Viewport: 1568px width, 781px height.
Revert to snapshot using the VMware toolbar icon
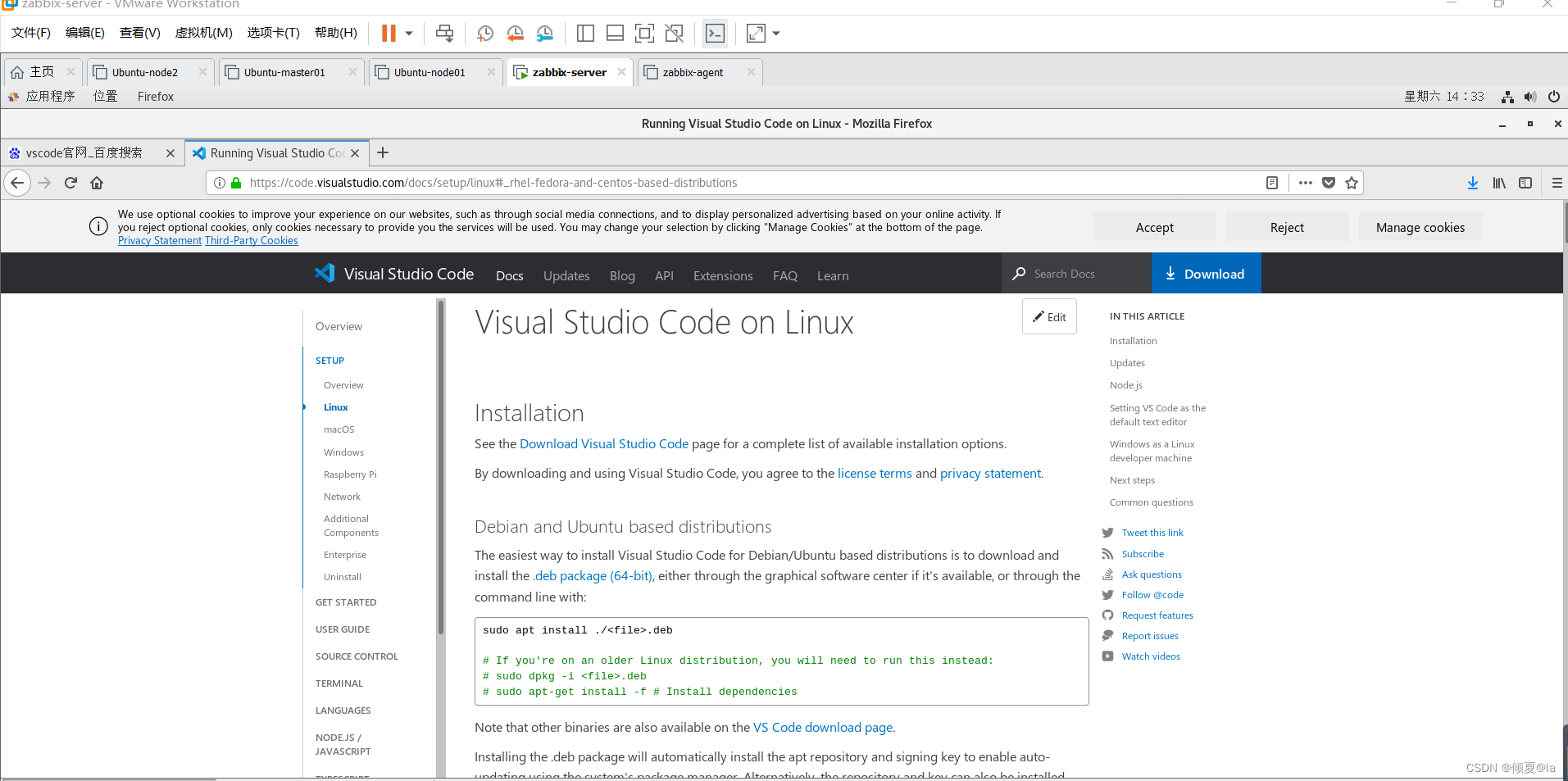click(515, 34)
